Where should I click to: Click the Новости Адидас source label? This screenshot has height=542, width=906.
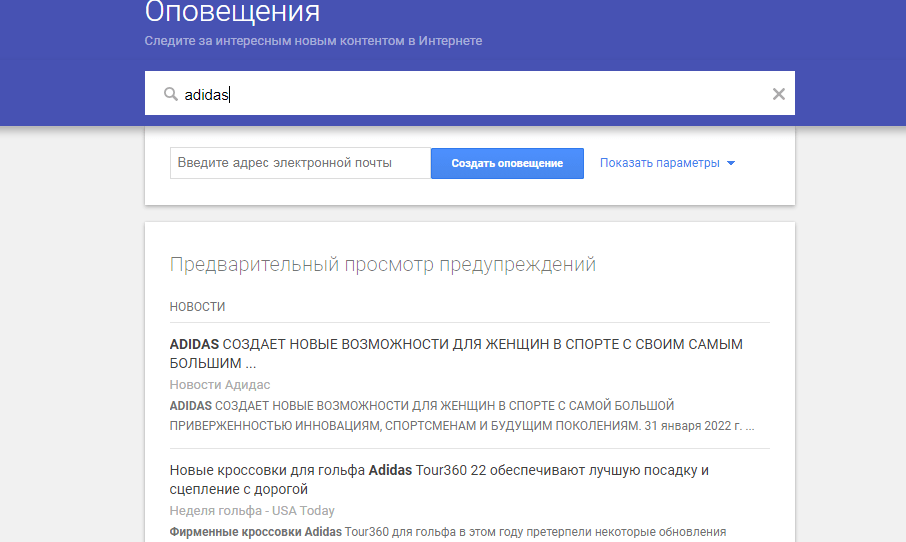click(220, 385)
